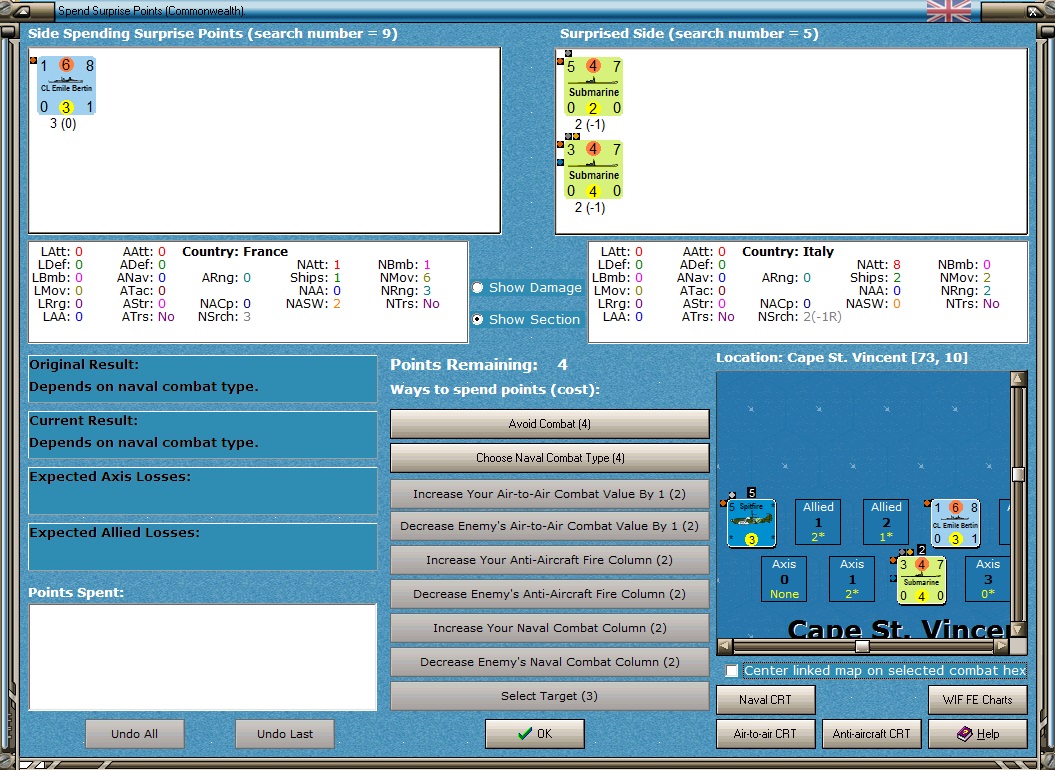Click the map scroll left arrow
This screenshot has width=1055, height=770.
[x=725, y=646]
